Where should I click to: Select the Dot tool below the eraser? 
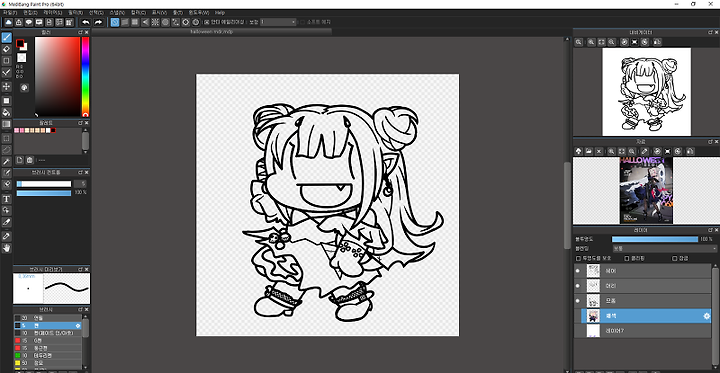6,61
